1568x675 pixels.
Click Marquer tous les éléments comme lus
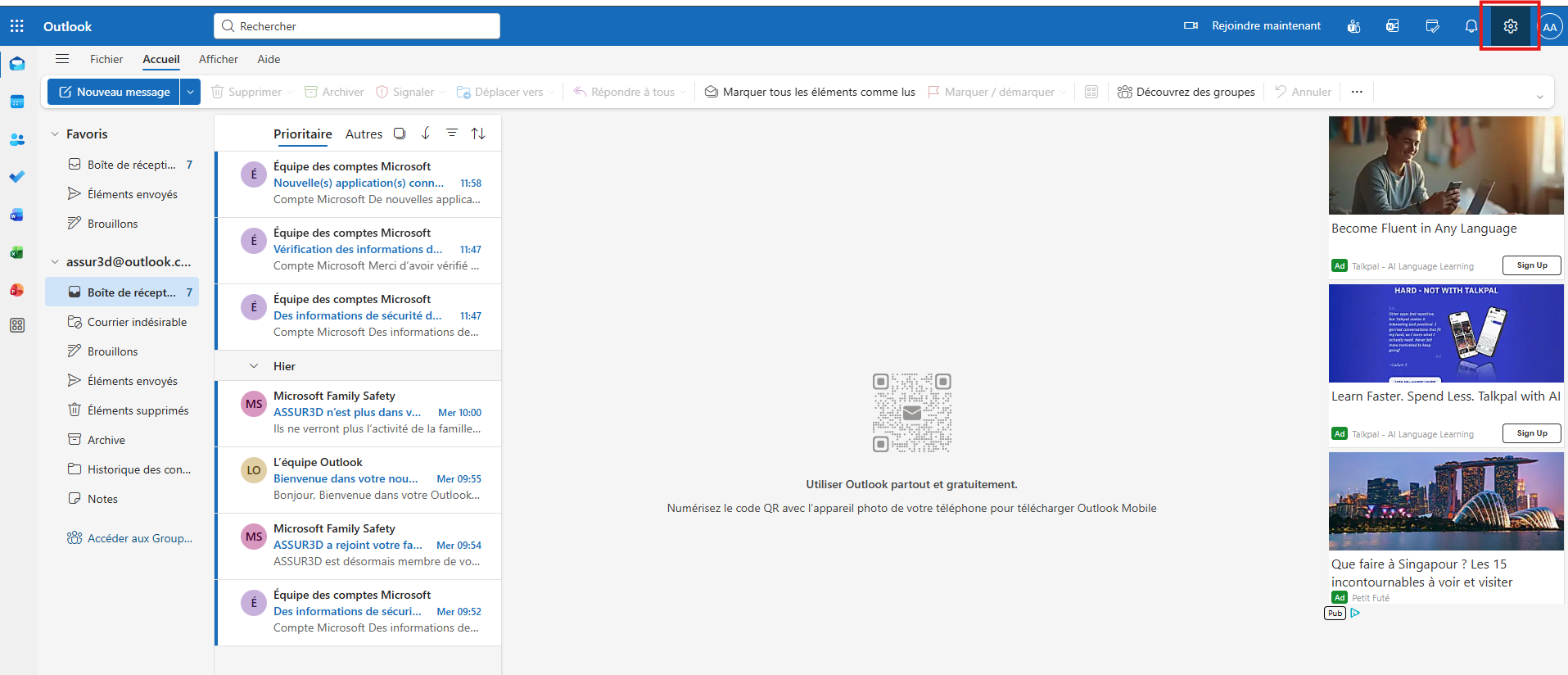point(810,92)
